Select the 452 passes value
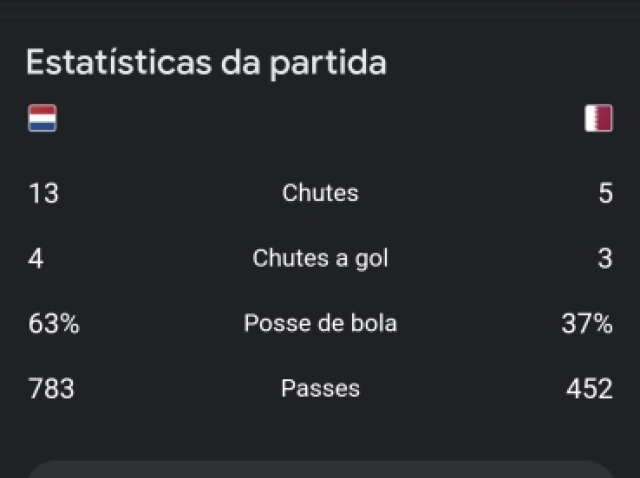The width and height of the screenshot is (640, 478). click(590, 388)
